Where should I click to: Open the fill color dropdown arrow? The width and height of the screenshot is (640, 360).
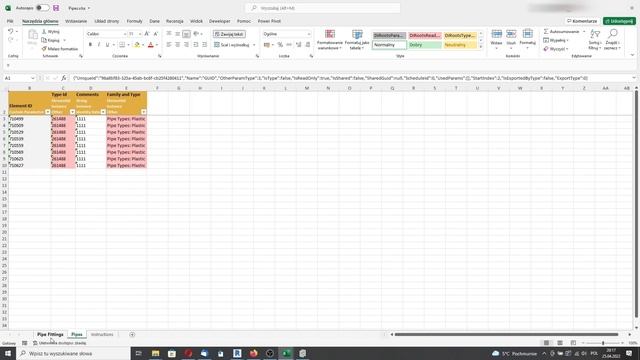[x=143, y=45]
